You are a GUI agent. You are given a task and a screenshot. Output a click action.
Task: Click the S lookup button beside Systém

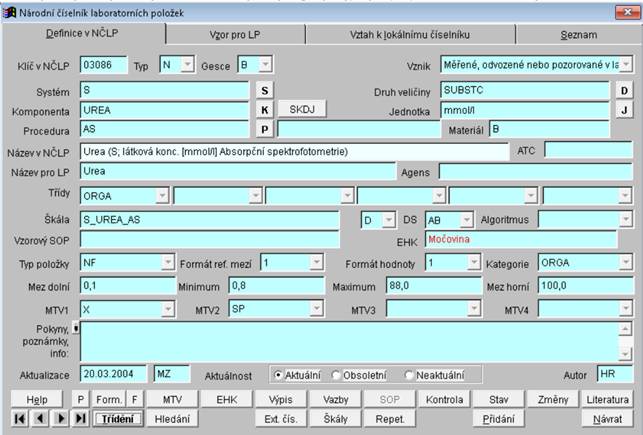click(x=265, y=91)
